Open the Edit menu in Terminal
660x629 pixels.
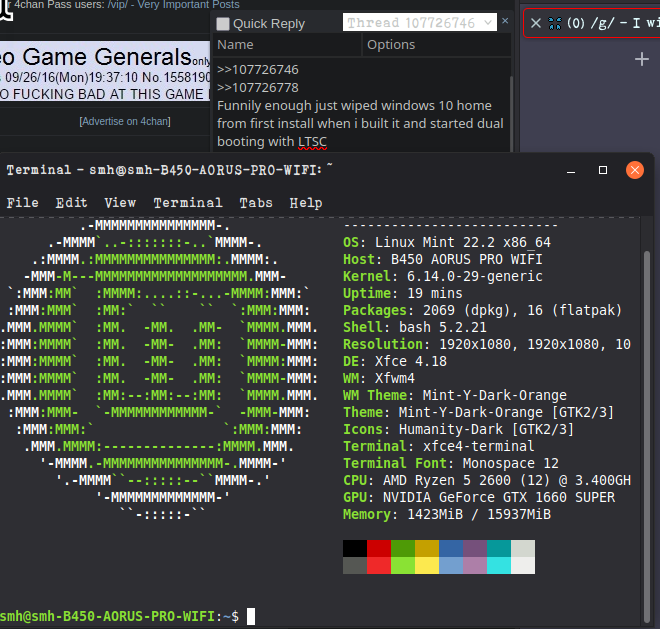click(71, 203)
